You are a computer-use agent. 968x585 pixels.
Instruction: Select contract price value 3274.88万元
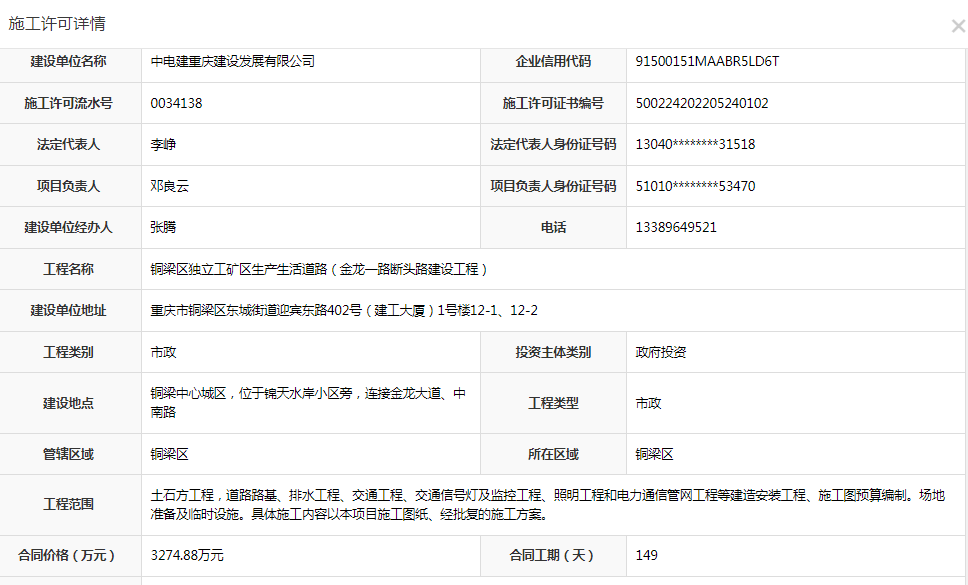pyautogui.click(x=187, y=555)
